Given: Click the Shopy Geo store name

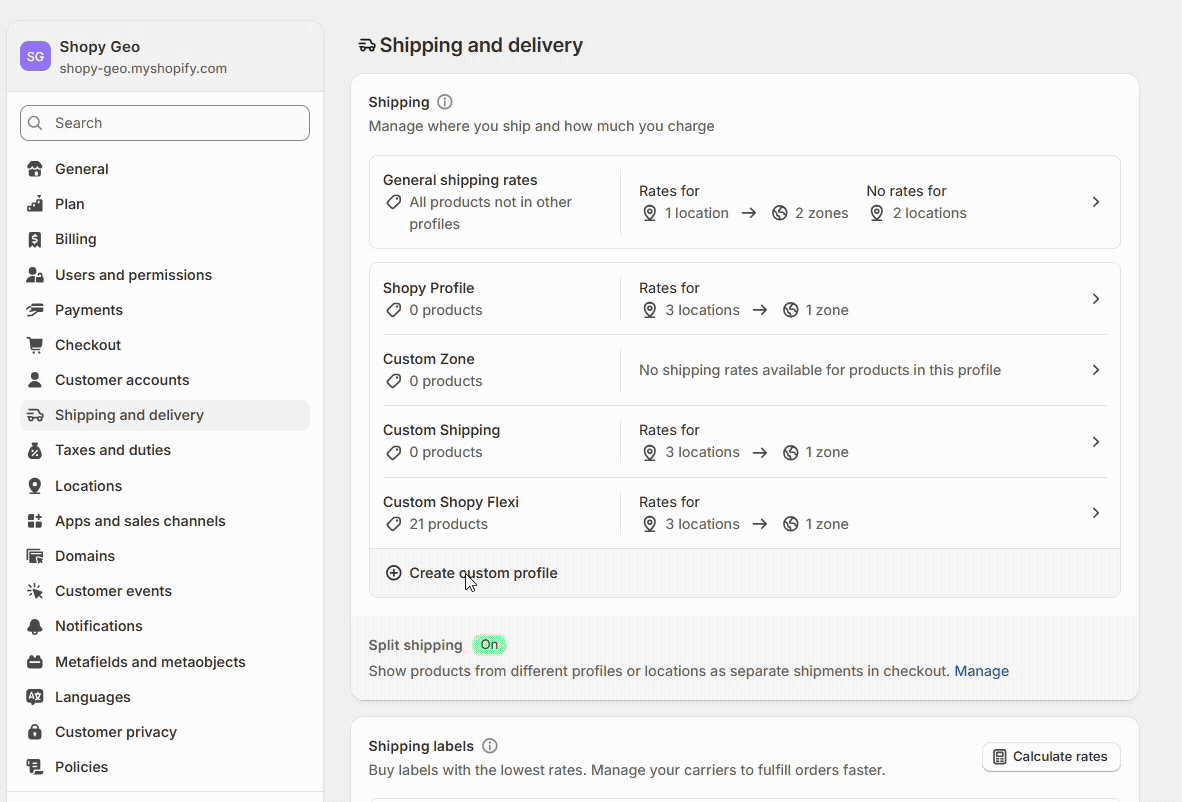Looking at the screenshot, I should 100,47.
